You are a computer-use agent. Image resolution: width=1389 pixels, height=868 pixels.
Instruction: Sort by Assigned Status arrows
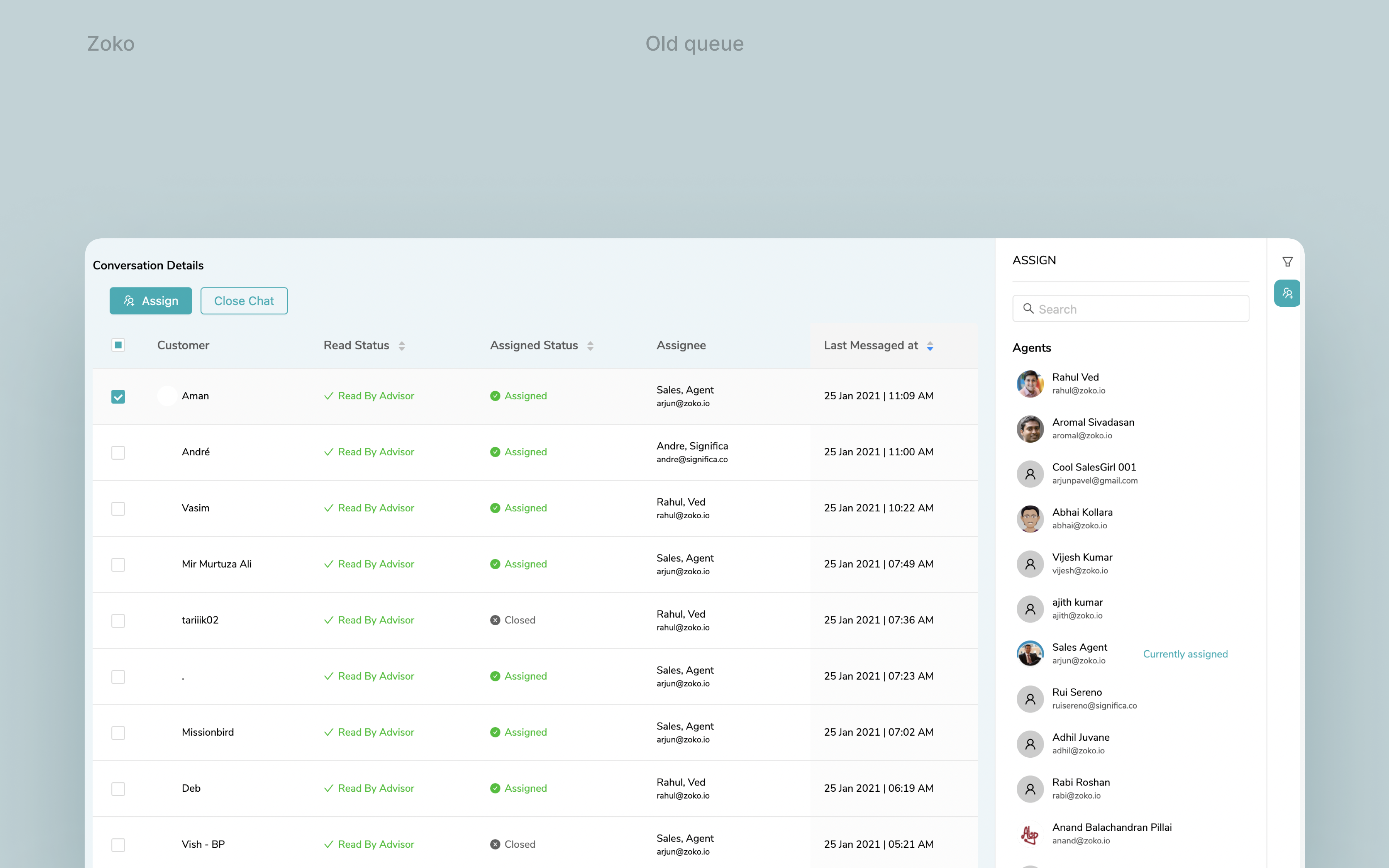pos(590,346)
